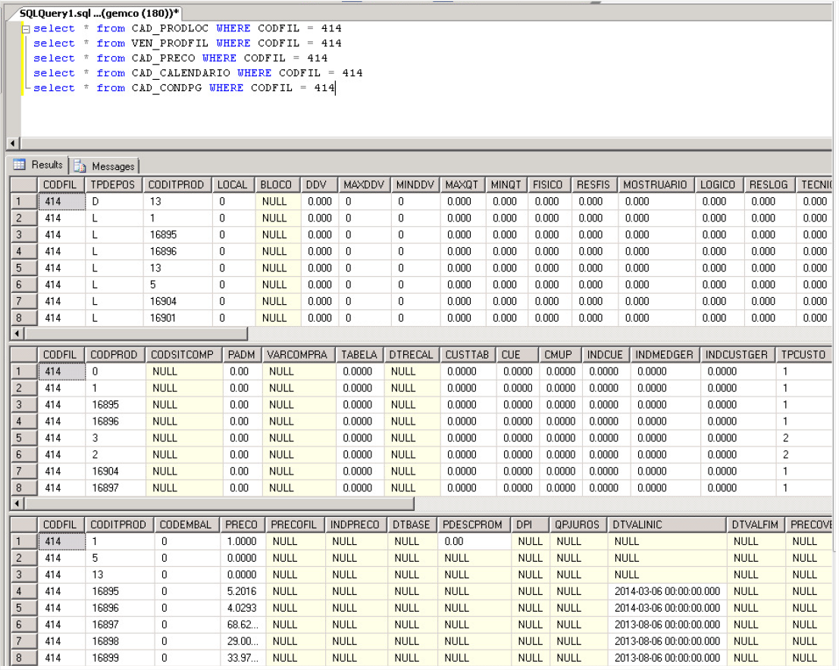Select the BLOCO column header
This screenshot has height=670, width=839.
(x=276, y=185)
